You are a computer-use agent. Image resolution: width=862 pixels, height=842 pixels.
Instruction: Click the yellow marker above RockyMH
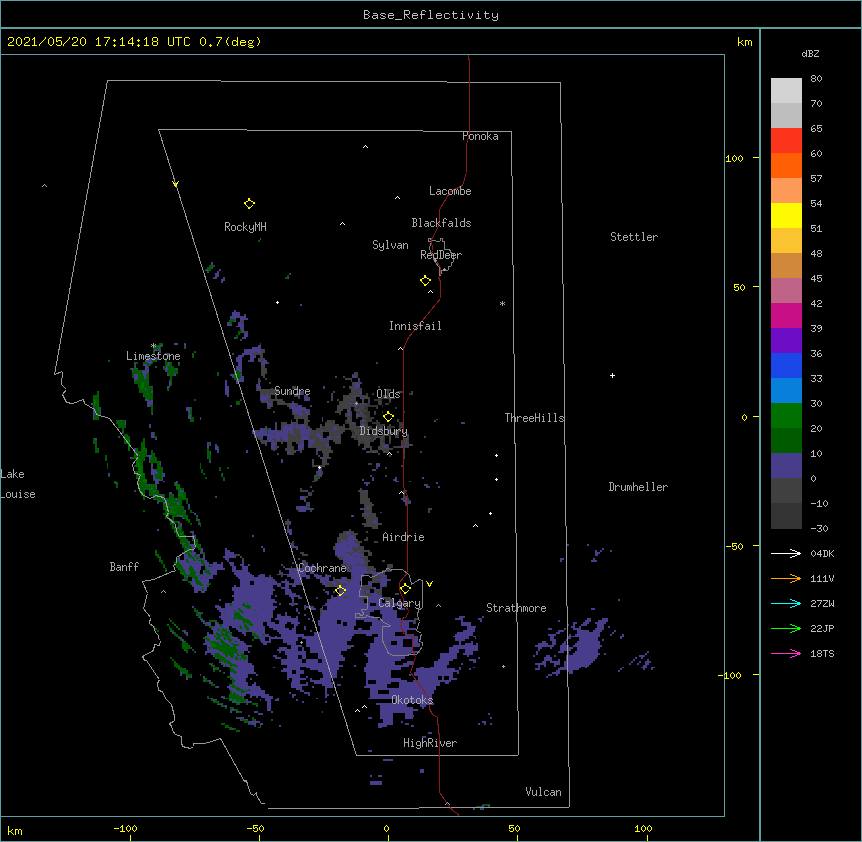(249, 204)
